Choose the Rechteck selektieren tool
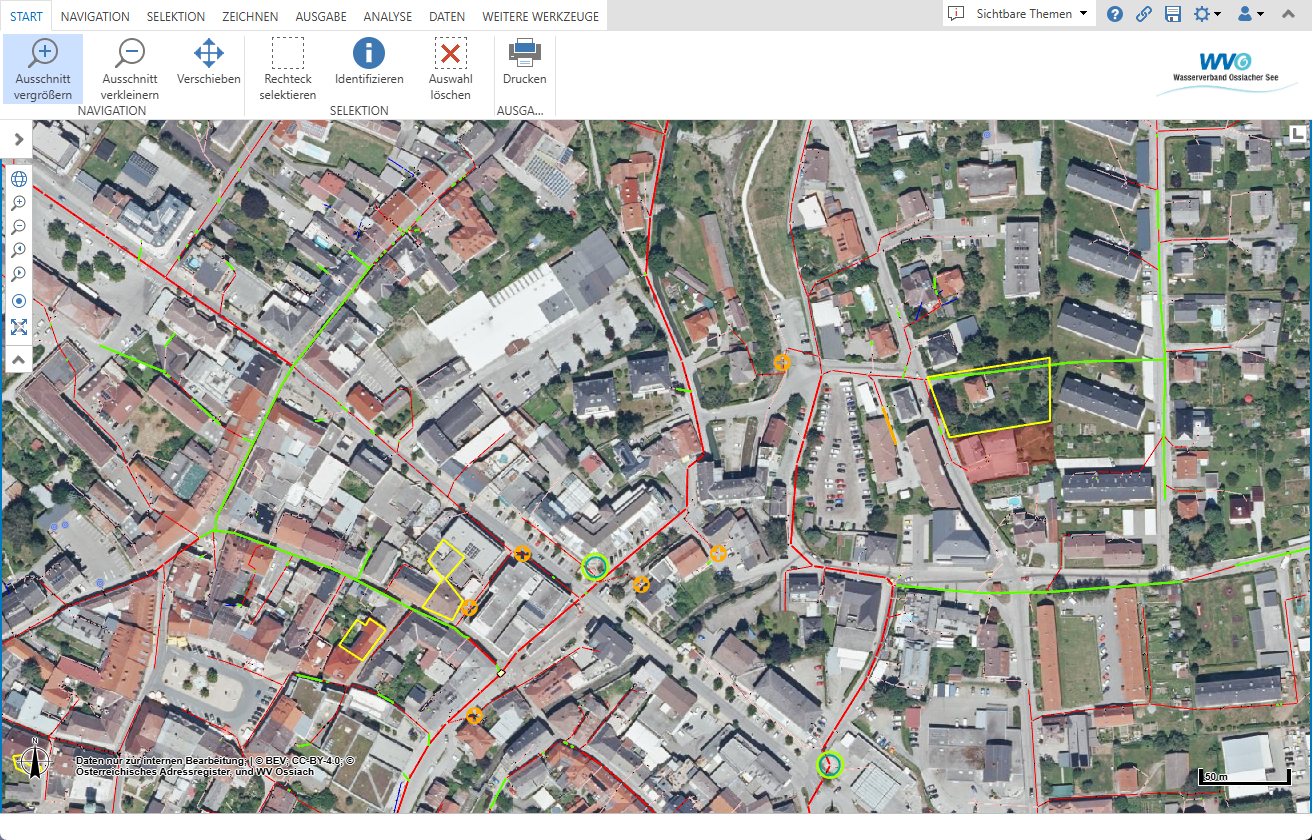The width and height of the screenshot is (1312, 840). click(288, 68)
